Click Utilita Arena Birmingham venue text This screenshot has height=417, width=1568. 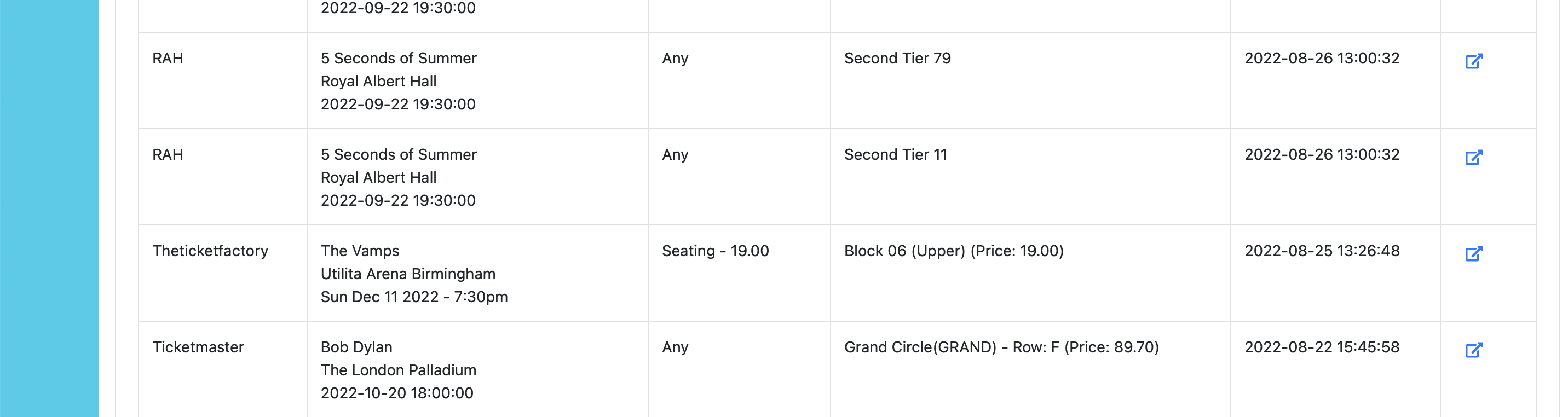408,274
